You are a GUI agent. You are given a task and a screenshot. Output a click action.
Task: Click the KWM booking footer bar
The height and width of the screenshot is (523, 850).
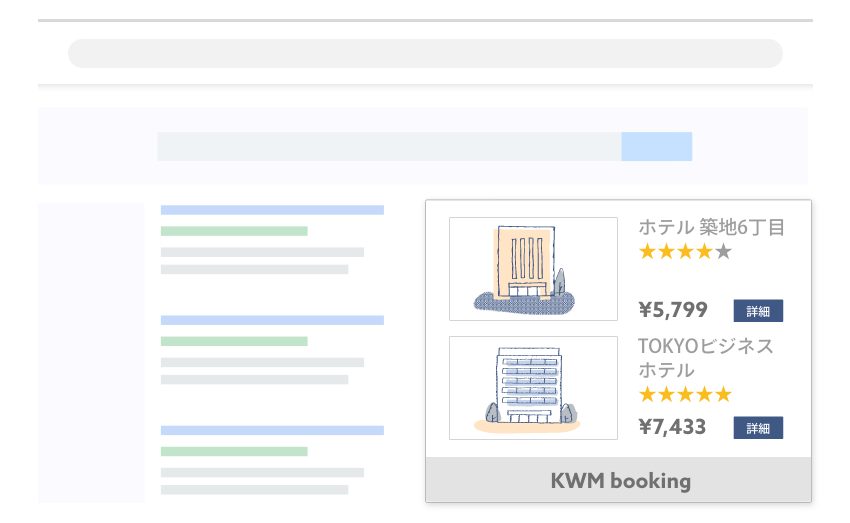(x=619, y=480)
